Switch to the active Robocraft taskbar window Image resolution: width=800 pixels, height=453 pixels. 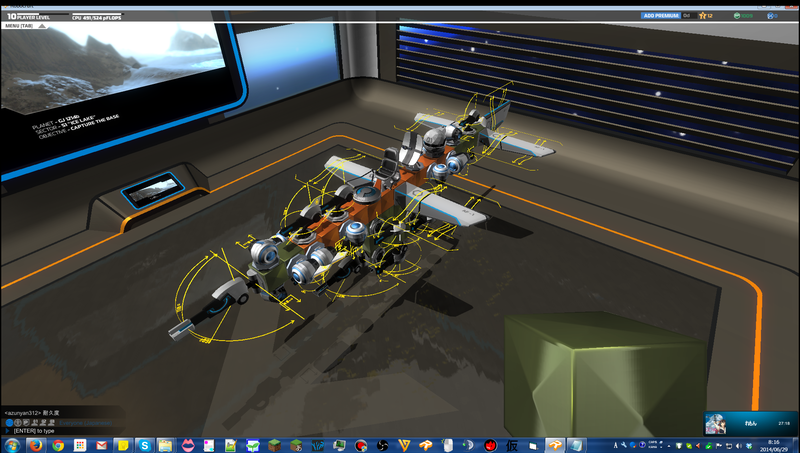[x=555, y=445]
